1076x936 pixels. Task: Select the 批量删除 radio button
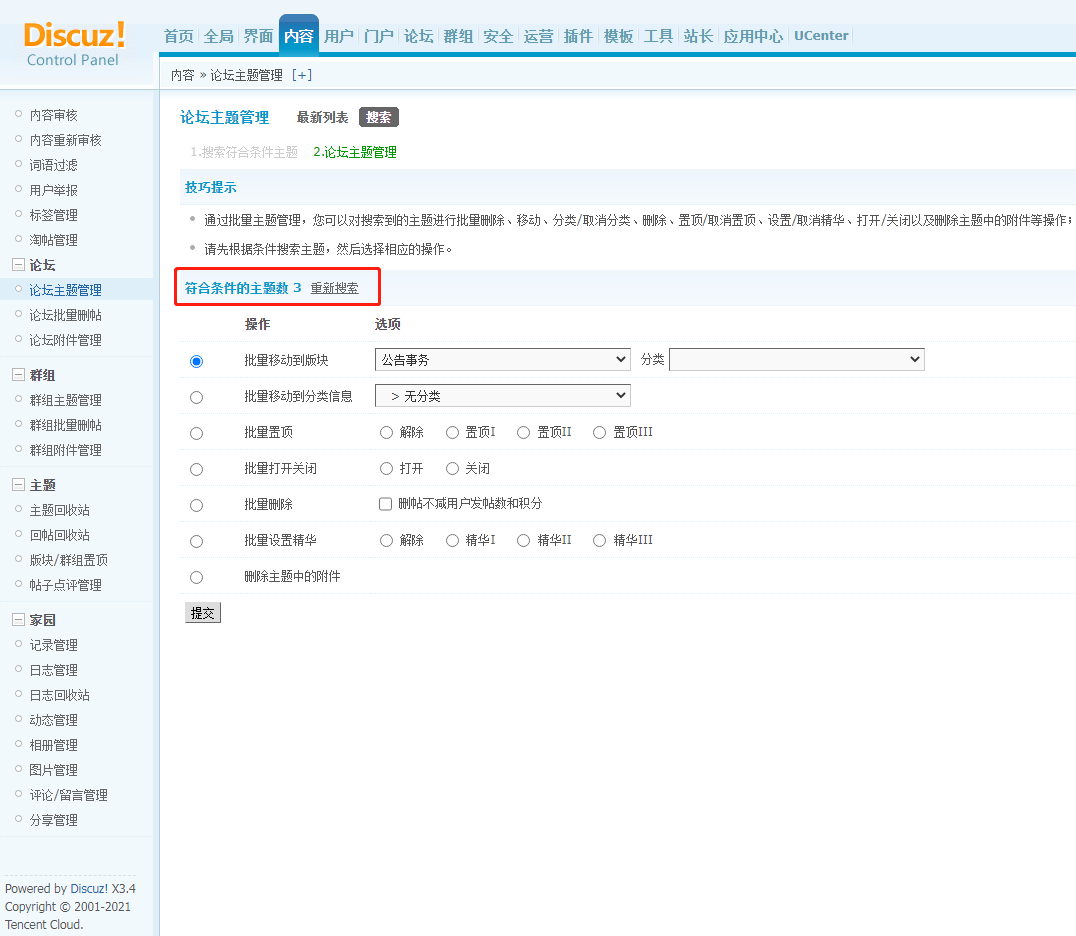point(196,505)
